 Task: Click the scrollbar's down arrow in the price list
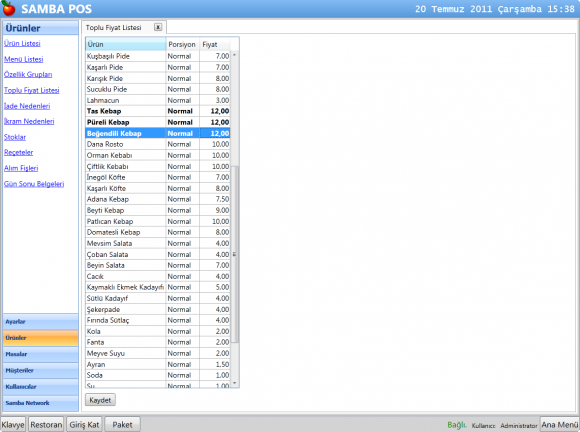pyautogui.click(x=235, y=383)
